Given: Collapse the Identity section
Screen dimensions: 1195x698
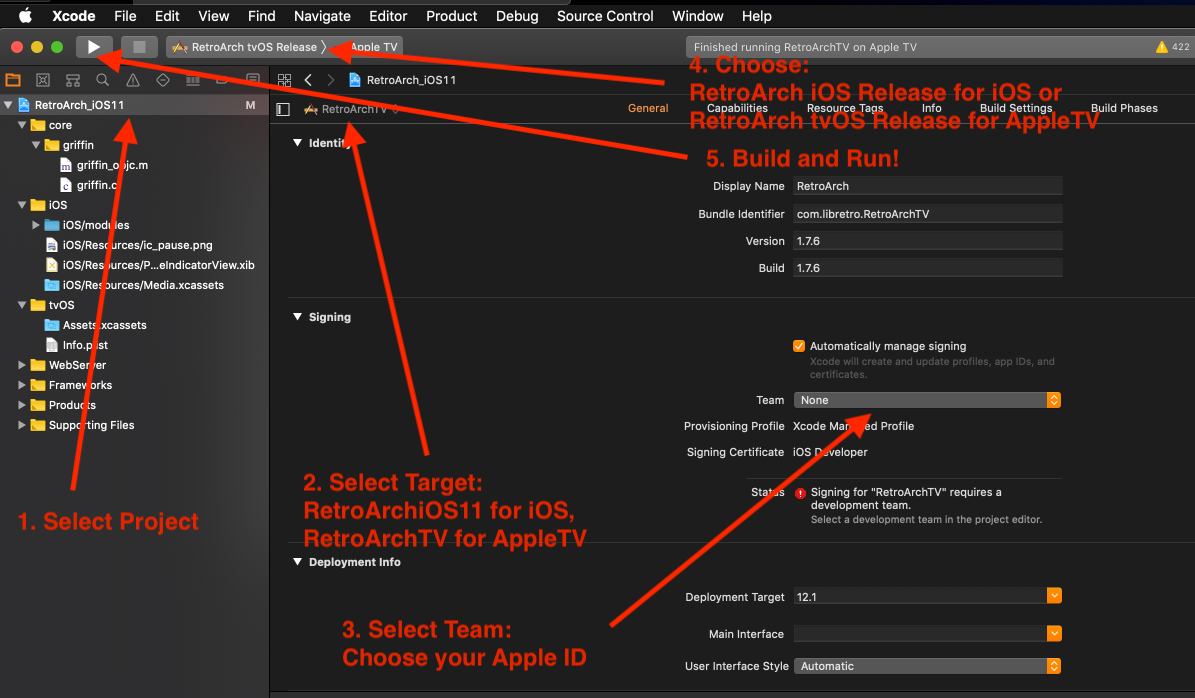Looking at the screenshot, I should [297, 142].
